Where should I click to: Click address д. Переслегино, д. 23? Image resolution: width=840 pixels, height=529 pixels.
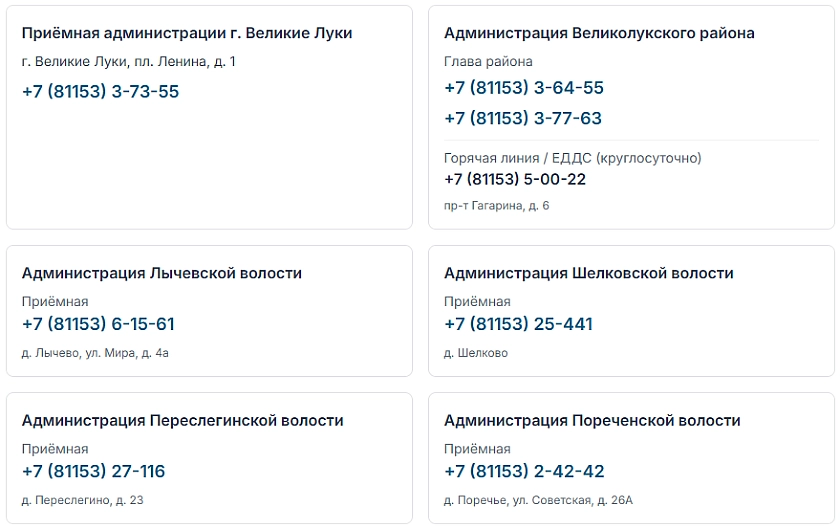click(x=82, y=501)
